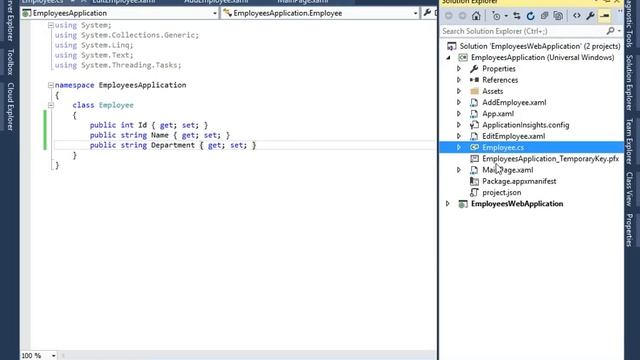Select ApplicationInsights.config file
640x360 pixels.
(x=526, y=125)
